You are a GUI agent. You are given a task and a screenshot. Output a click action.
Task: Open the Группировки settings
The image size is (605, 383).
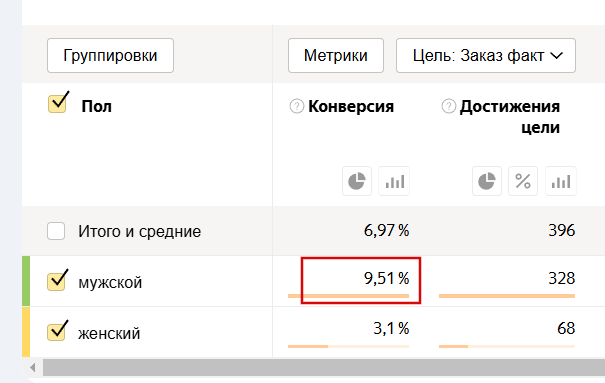click(x=110, y=56)
